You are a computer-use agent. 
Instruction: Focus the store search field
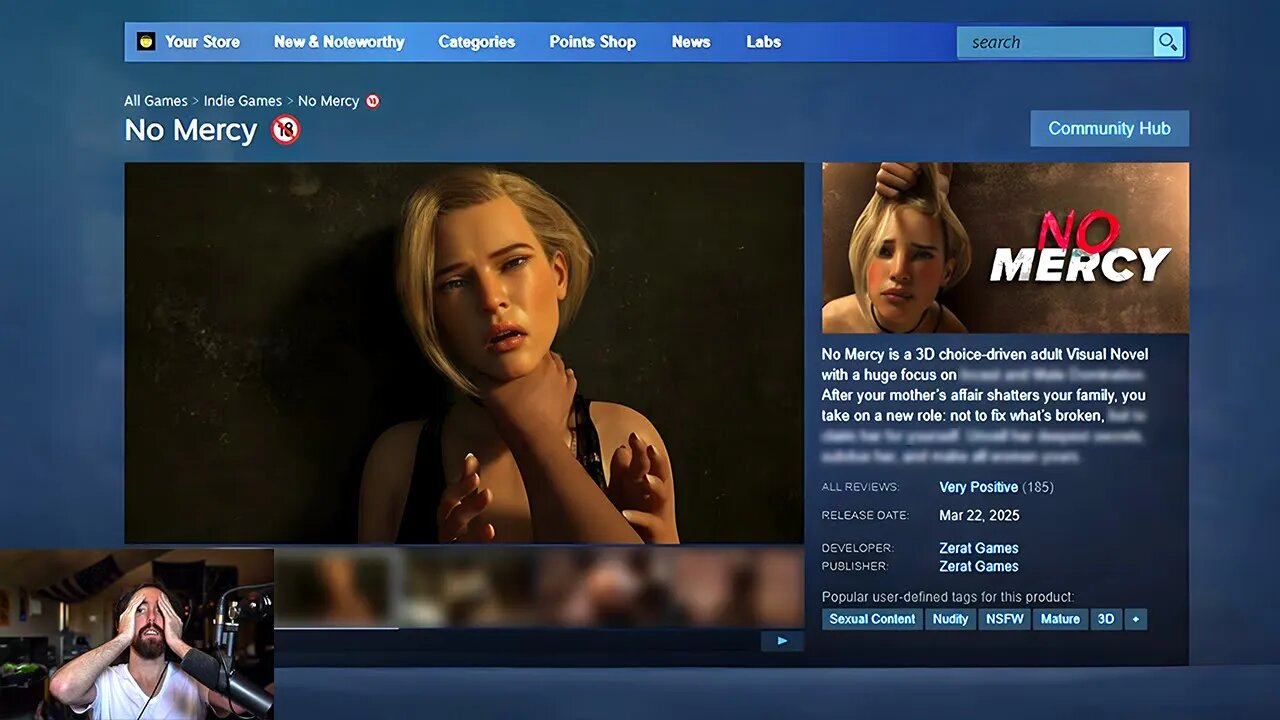click(x=1055, y=42)
